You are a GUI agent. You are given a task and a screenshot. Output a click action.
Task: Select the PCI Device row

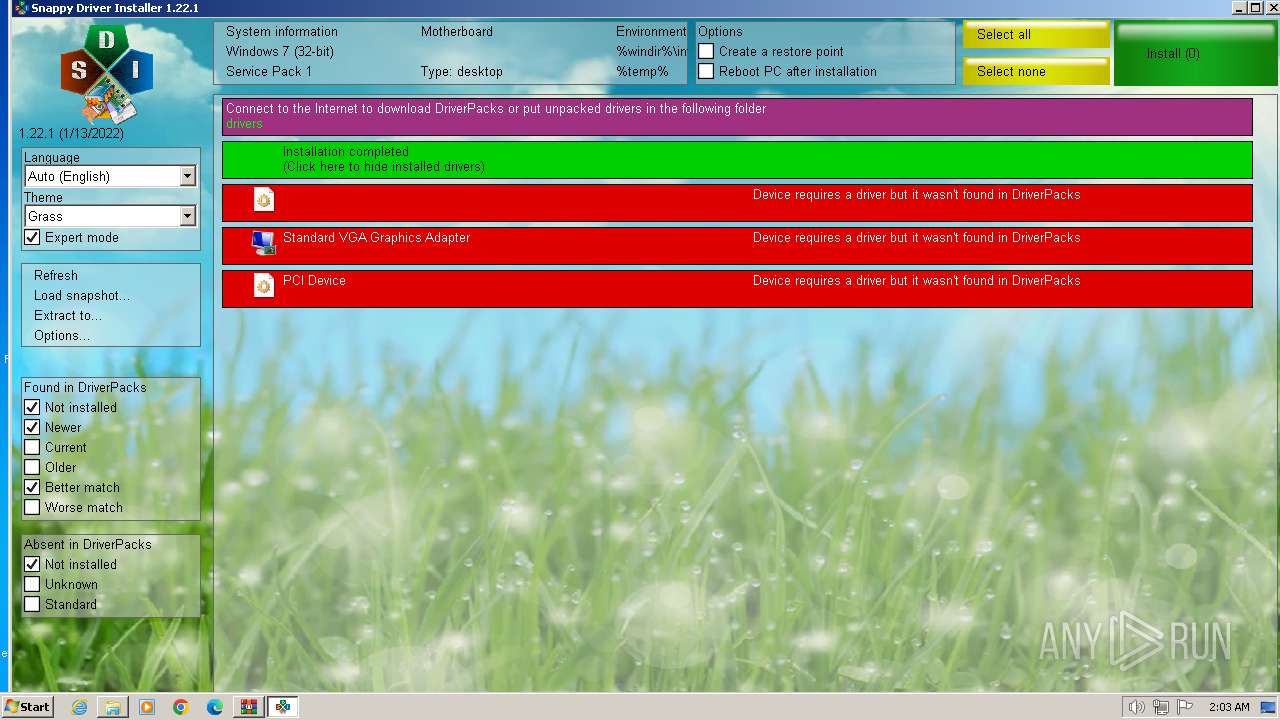pos(737,288)
